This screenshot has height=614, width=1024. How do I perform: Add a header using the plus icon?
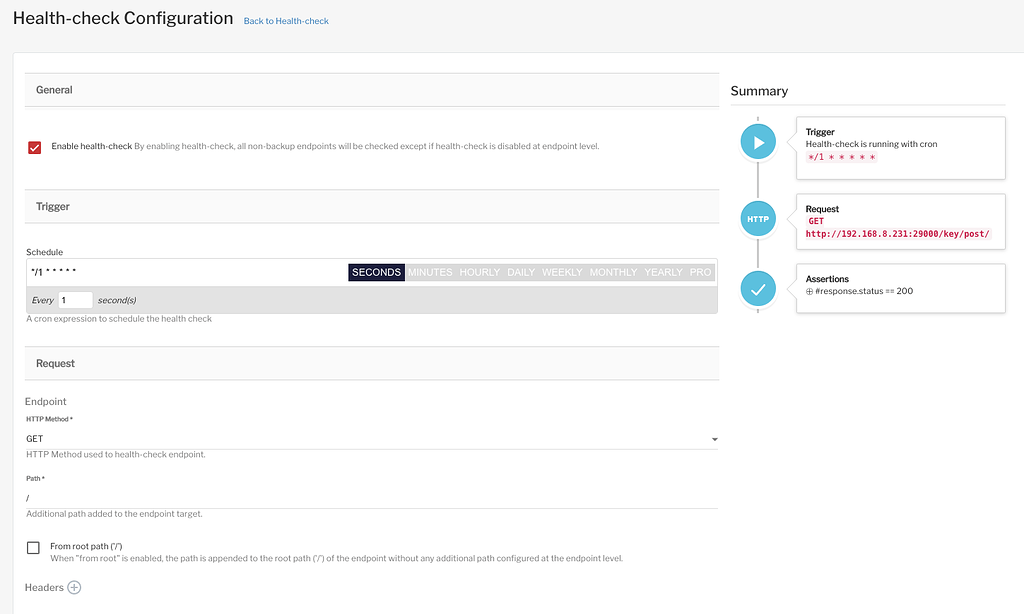(x=73, y=587)
